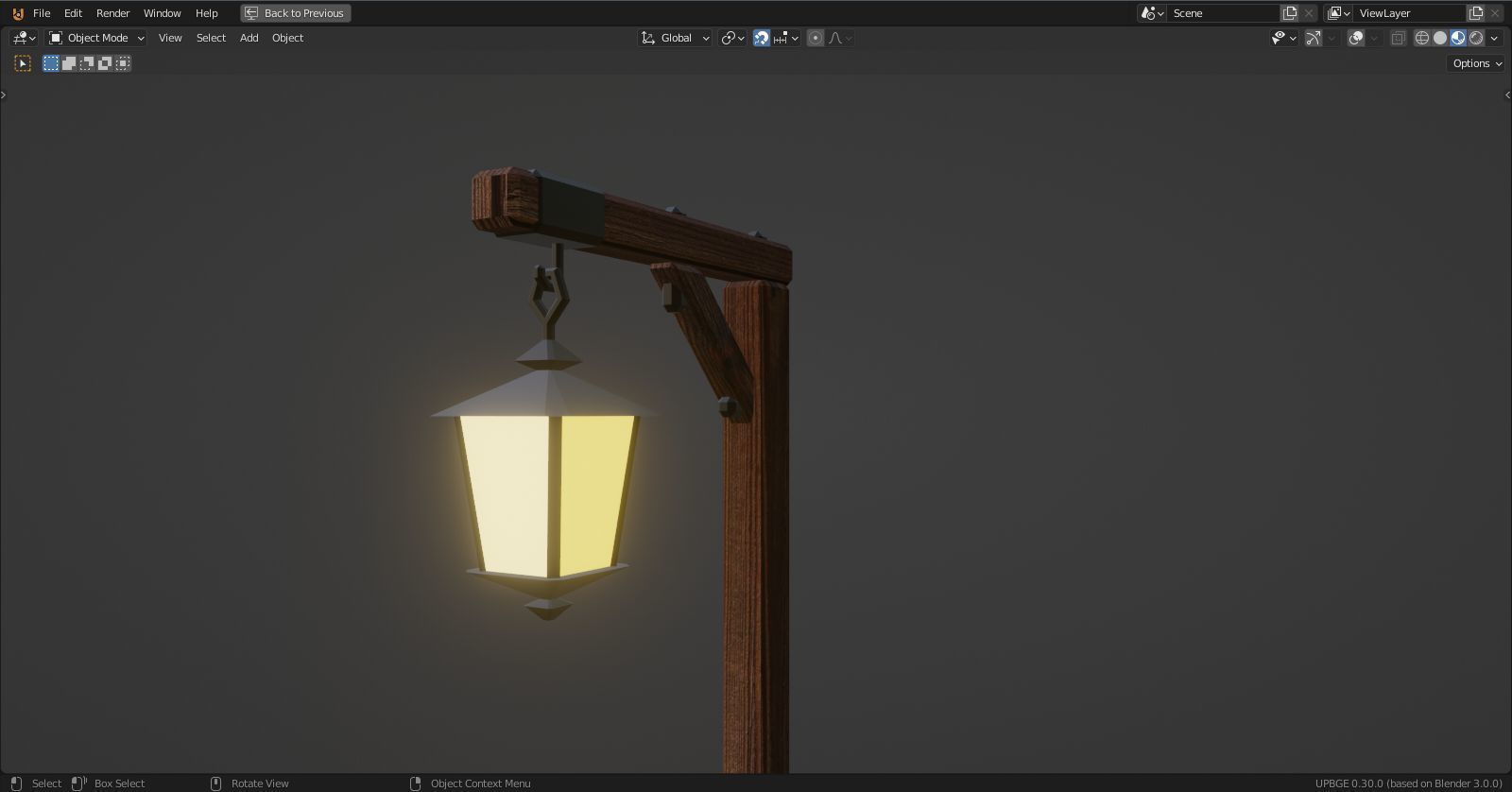Switch to Rendered viewport shading
The image size is (1512, 792).
click(1476, 38)
